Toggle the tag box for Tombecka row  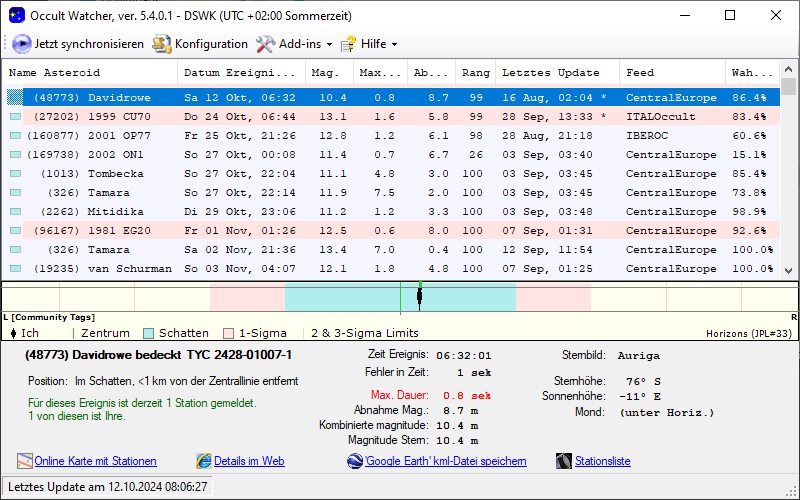(x=15, y=174)
